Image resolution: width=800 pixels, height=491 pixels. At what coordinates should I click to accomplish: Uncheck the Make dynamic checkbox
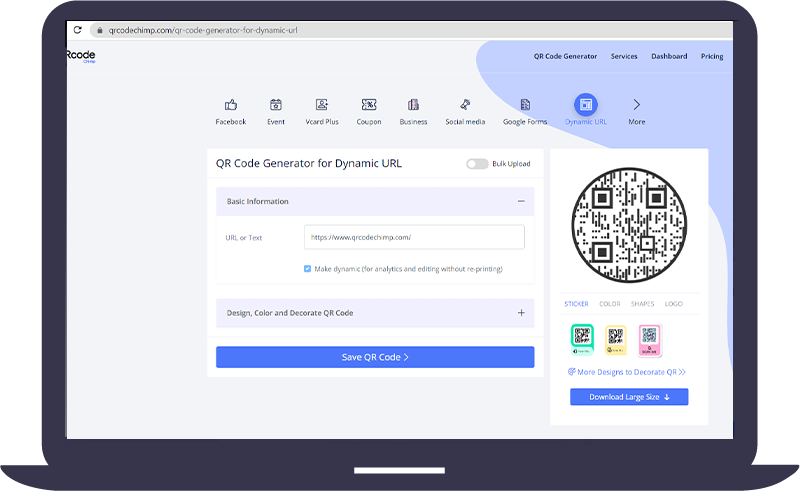point(307,269)
